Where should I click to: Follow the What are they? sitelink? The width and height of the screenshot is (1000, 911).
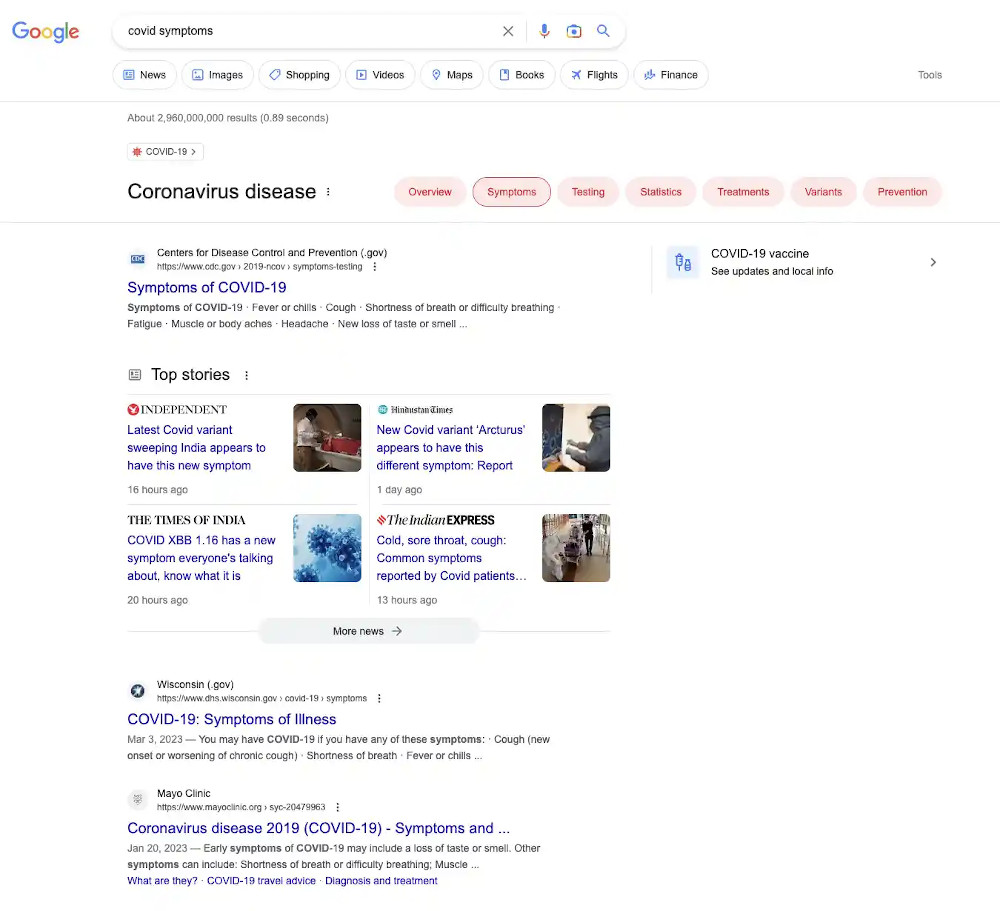[162, 881]
